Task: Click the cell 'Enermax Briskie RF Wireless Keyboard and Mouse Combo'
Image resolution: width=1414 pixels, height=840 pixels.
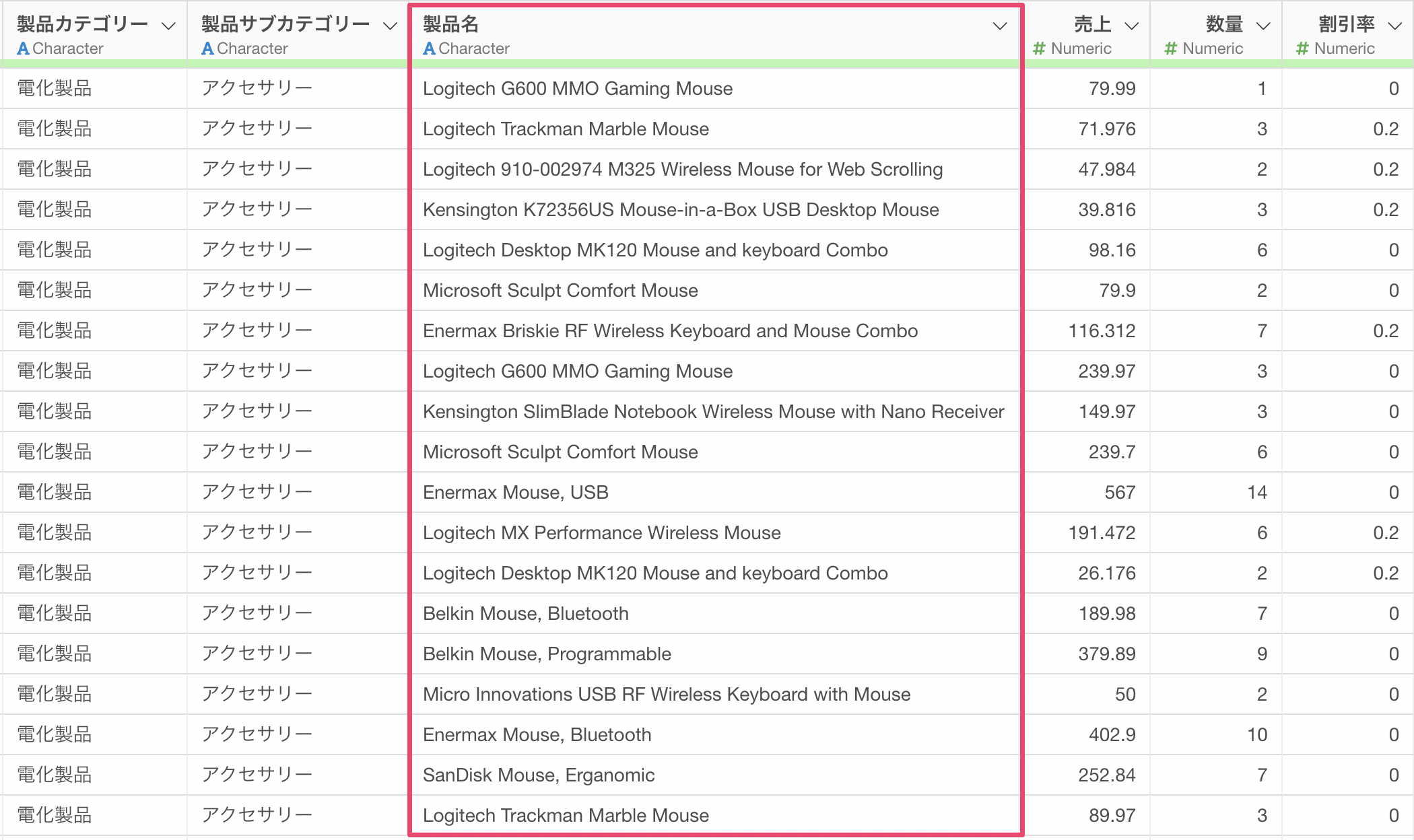Action: (x=670, y=331)
